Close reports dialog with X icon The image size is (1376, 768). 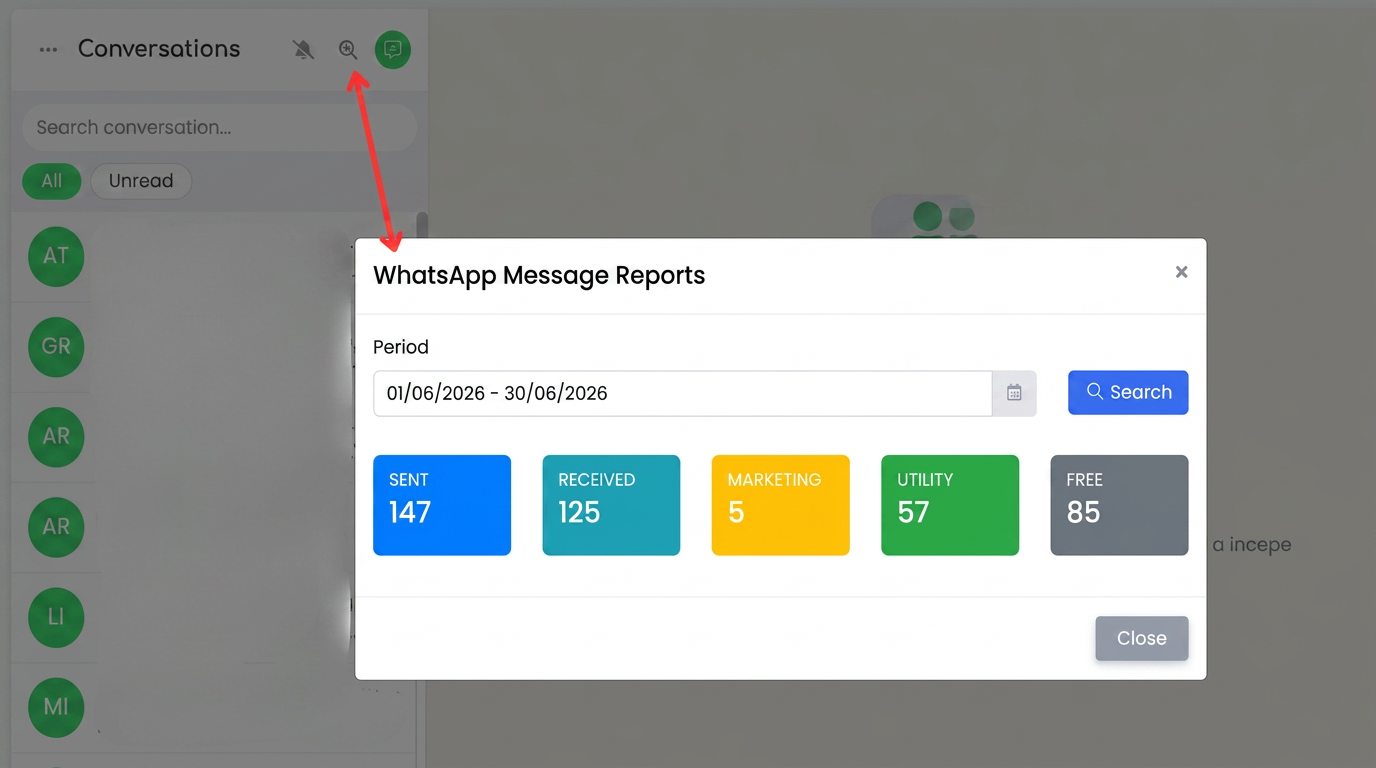click(1181, 272)
